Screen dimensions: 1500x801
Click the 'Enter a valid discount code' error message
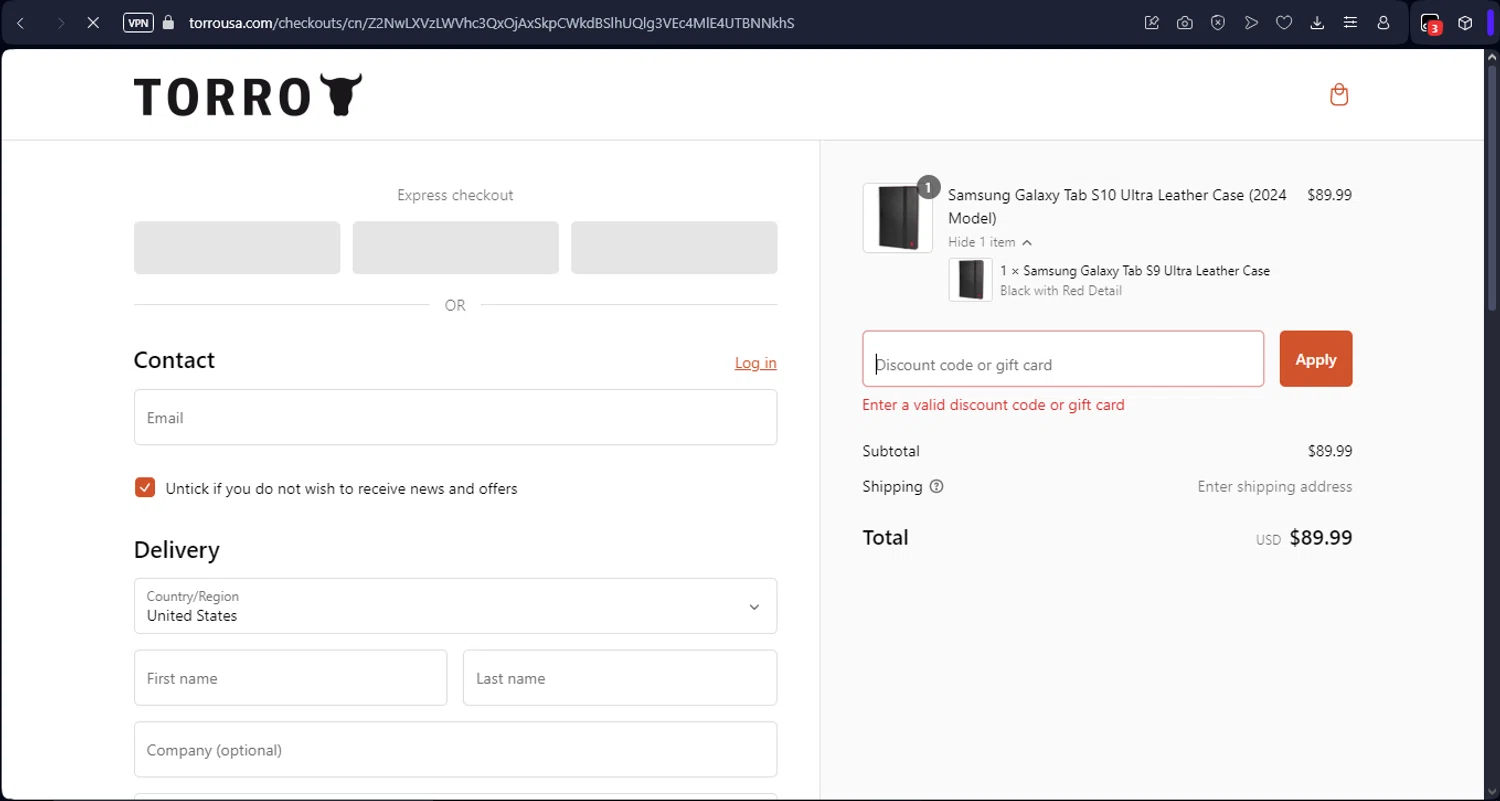tap(994, 405)
